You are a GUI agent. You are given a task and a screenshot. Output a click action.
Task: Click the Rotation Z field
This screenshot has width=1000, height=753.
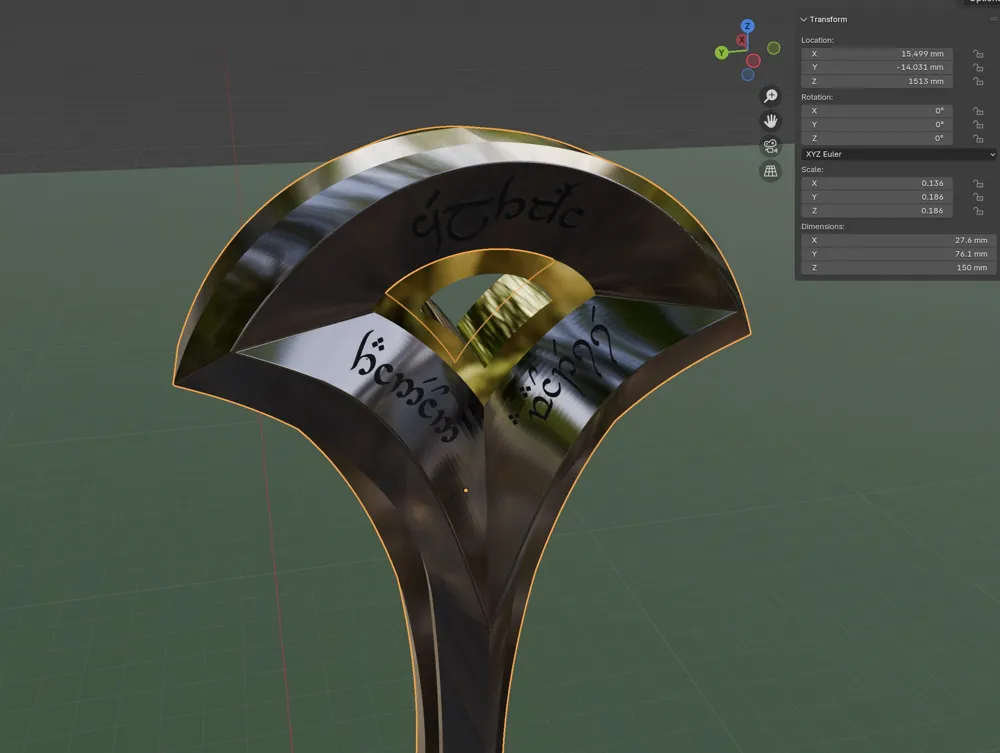[877, 138]
